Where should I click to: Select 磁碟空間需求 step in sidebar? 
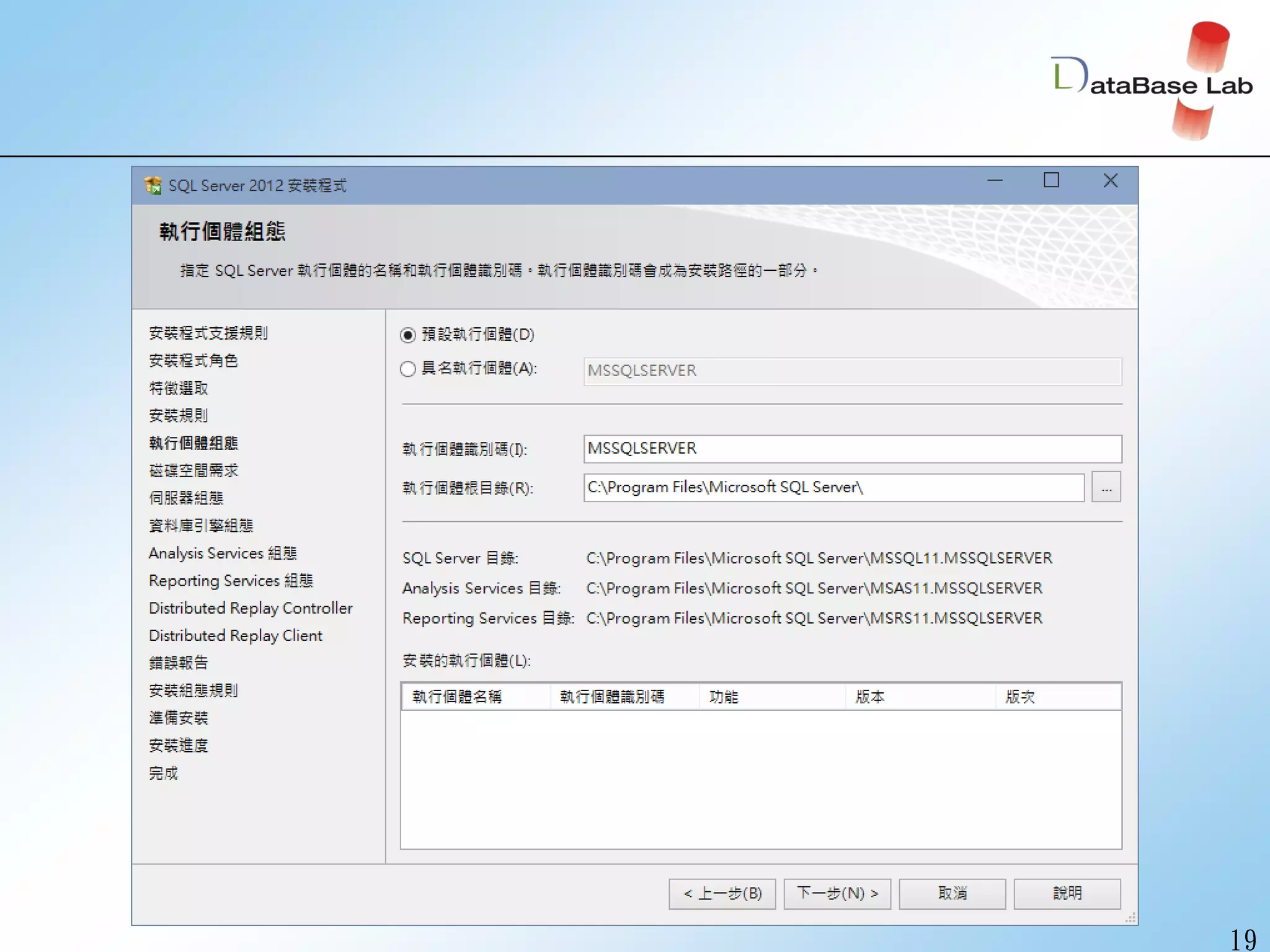(193, 470)
